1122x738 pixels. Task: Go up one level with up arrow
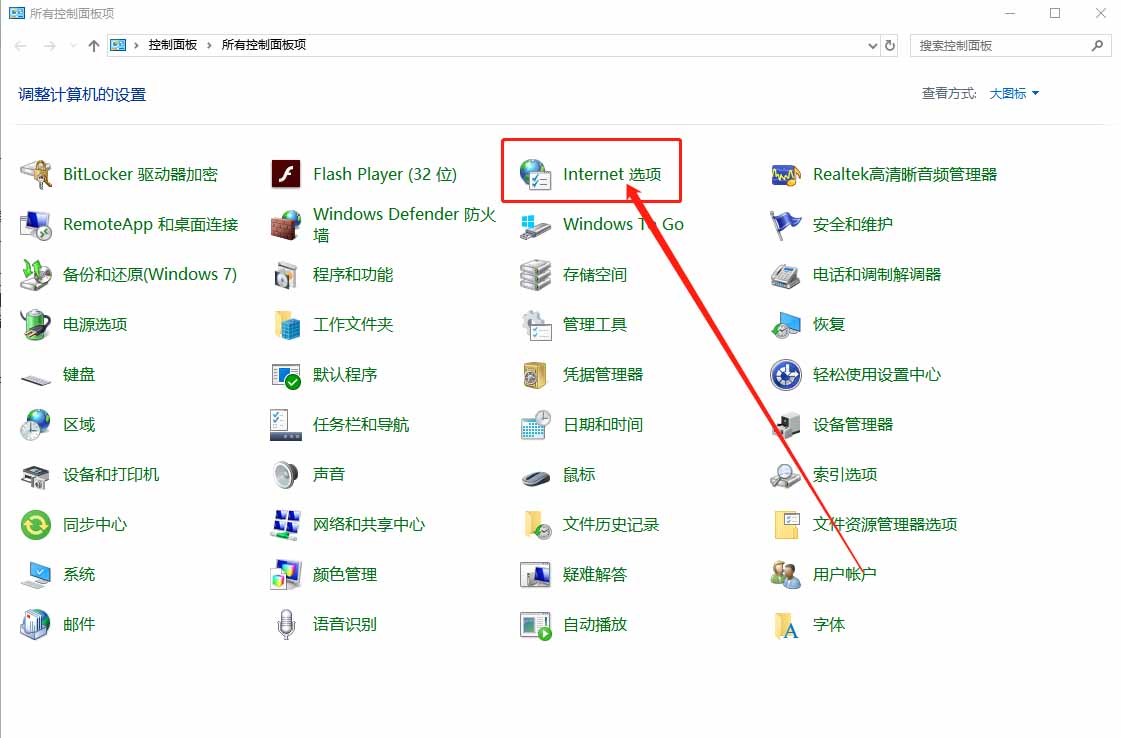[94, 46]
